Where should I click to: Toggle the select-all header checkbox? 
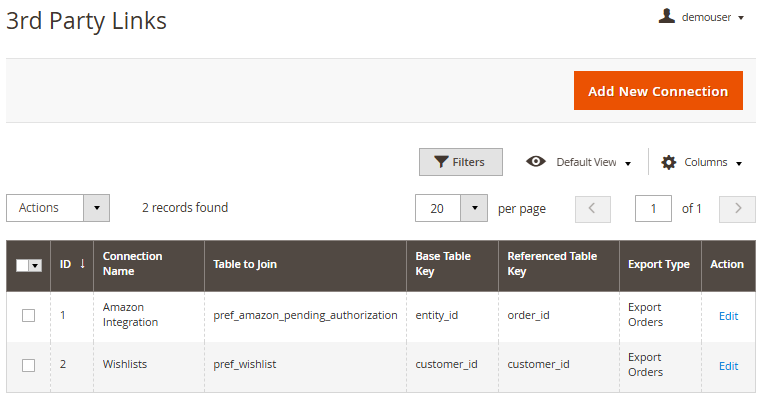tap(22, 265)
